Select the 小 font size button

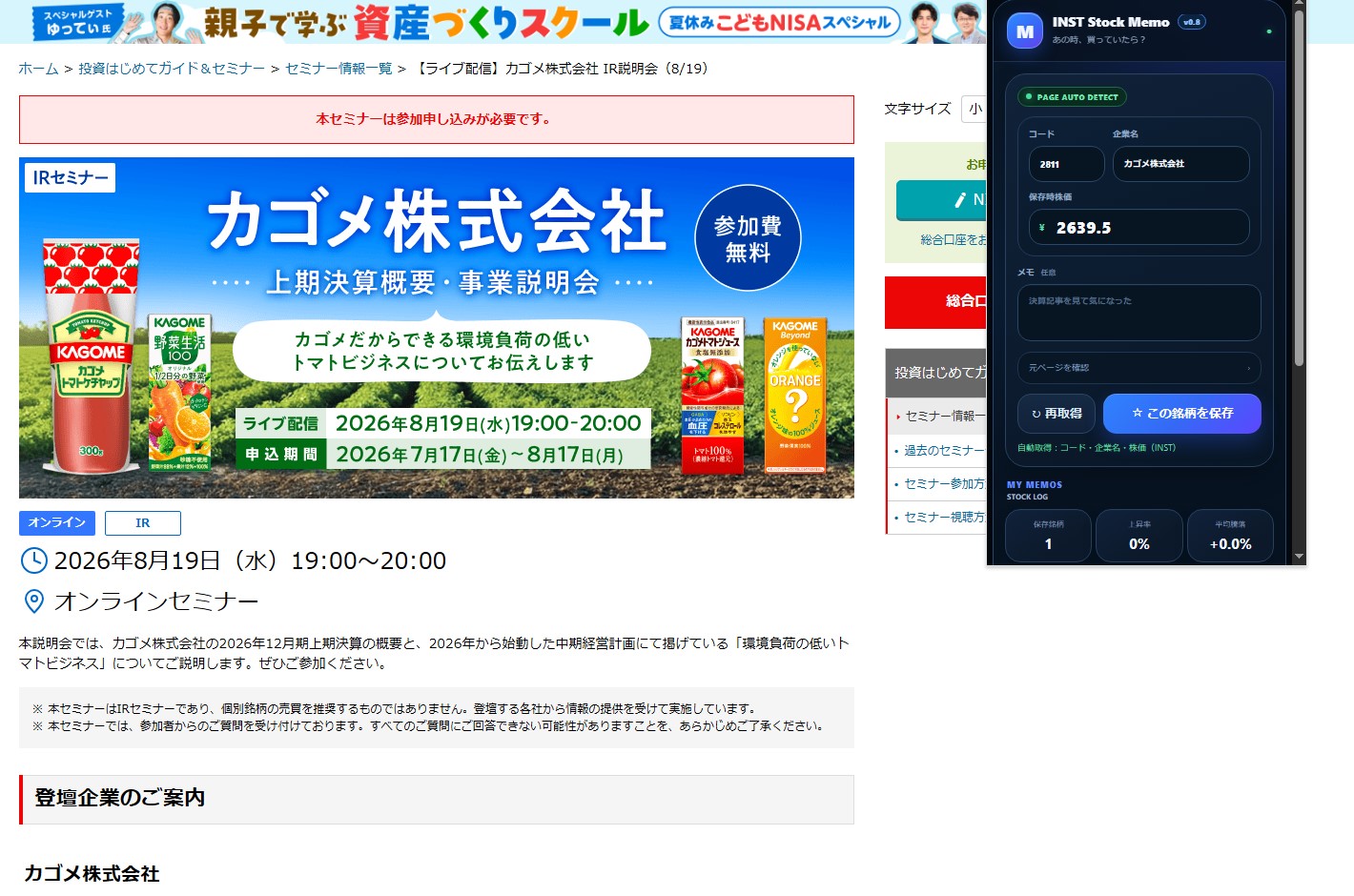(974, 109)
